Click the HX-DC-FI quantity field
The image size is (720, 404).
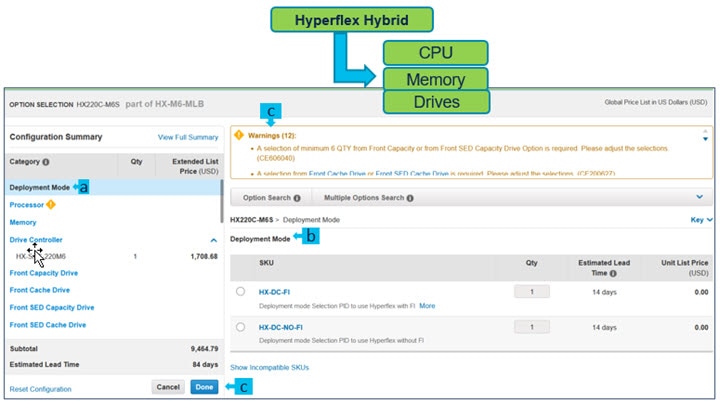click(532, 291)
